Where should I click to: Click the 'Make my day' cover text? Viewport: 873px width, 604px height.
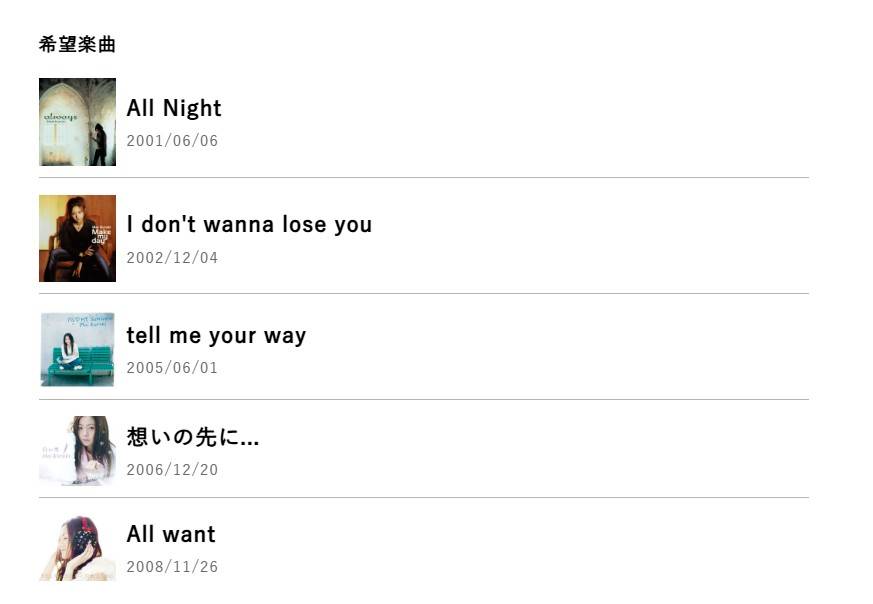pos(101,235)
